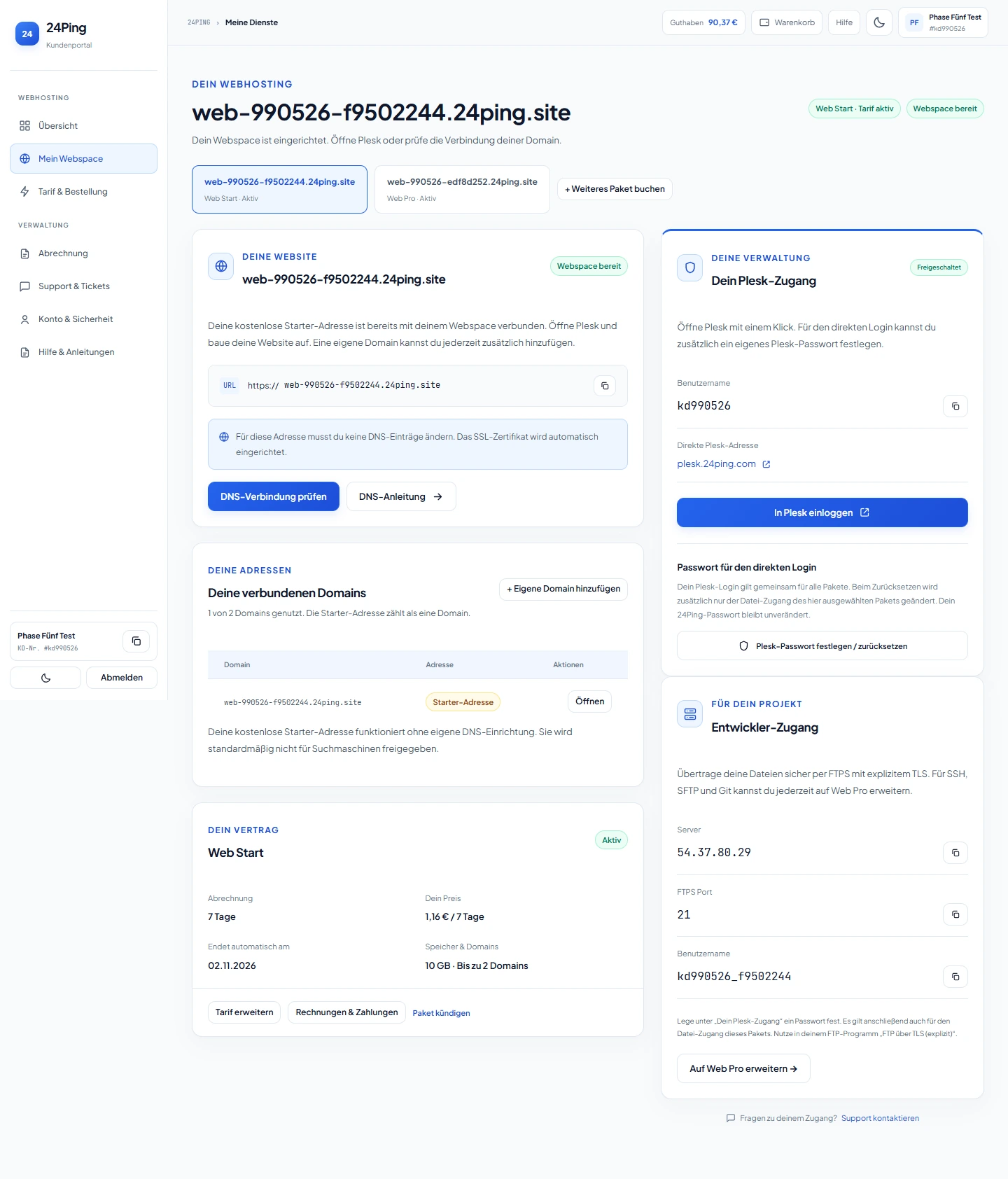Click the Web Start · Tarif aktiv badge
Viewport: 1008px width, 1179px height.
(854, 109)
